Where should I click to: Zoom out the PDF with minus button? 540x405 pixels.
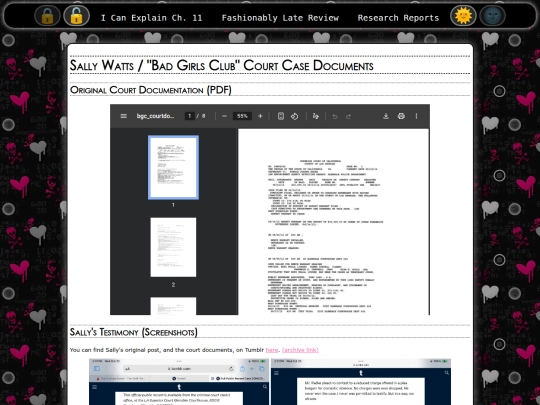(224, 116)
